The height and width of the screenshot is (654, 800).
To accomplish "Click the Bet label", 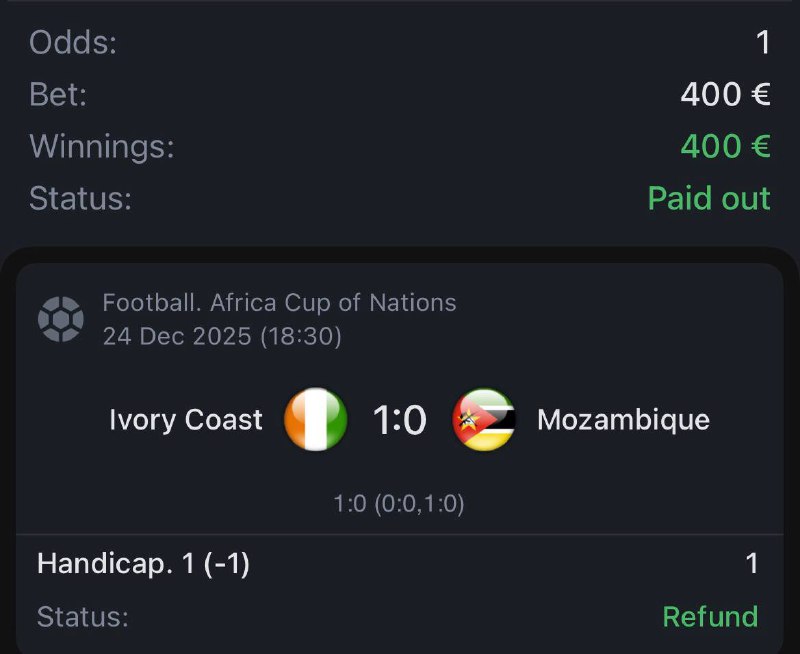I will 58,95.
